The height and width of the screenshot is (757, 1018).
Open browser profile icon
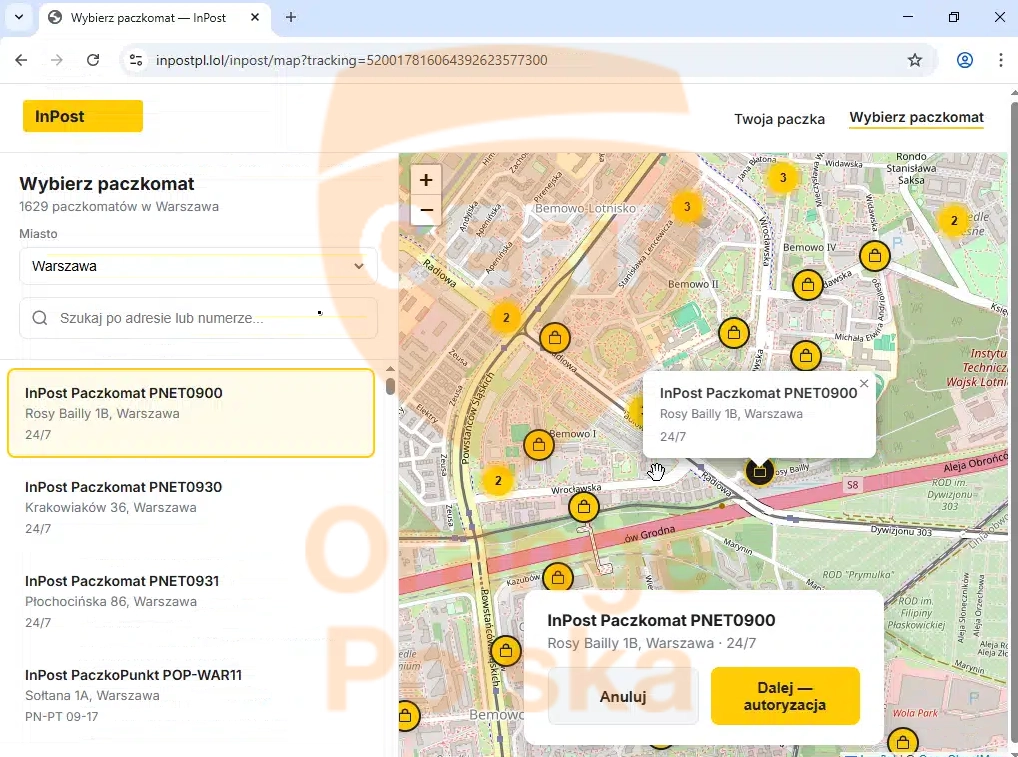(x=965, y=60)
